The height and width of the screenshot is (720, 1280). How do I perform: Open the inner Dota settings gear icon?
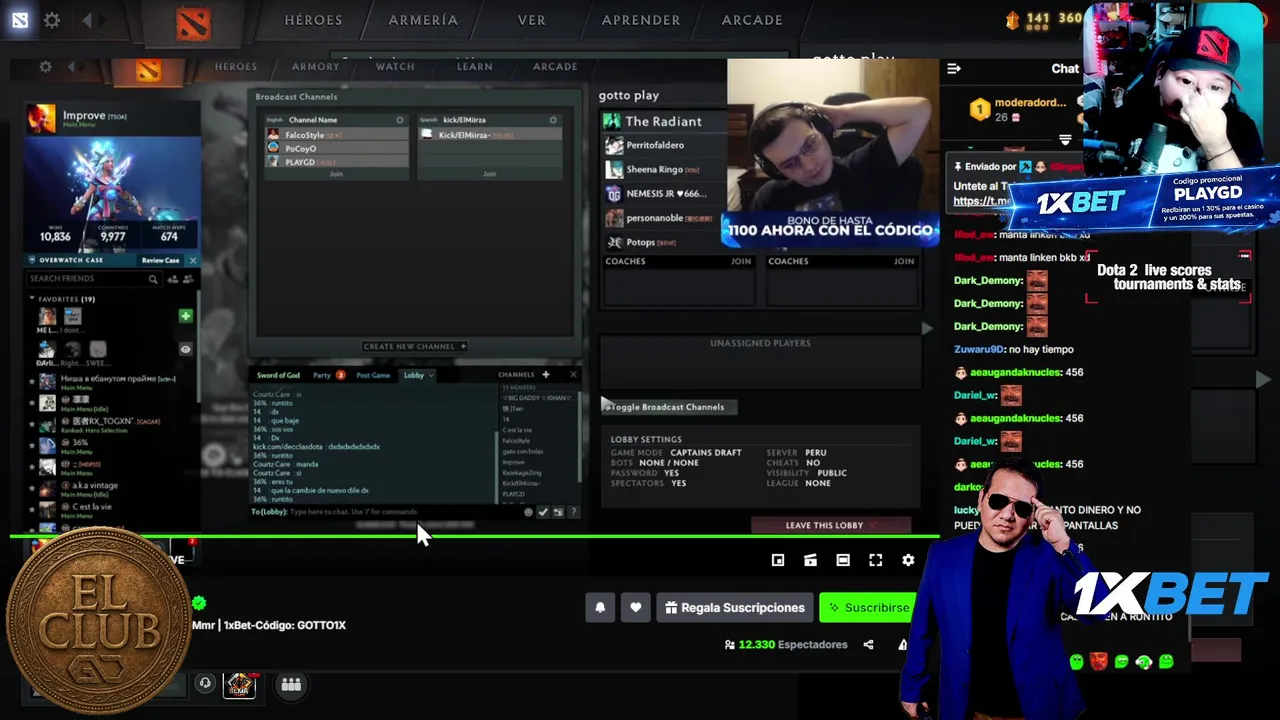(x=45, y=67)
